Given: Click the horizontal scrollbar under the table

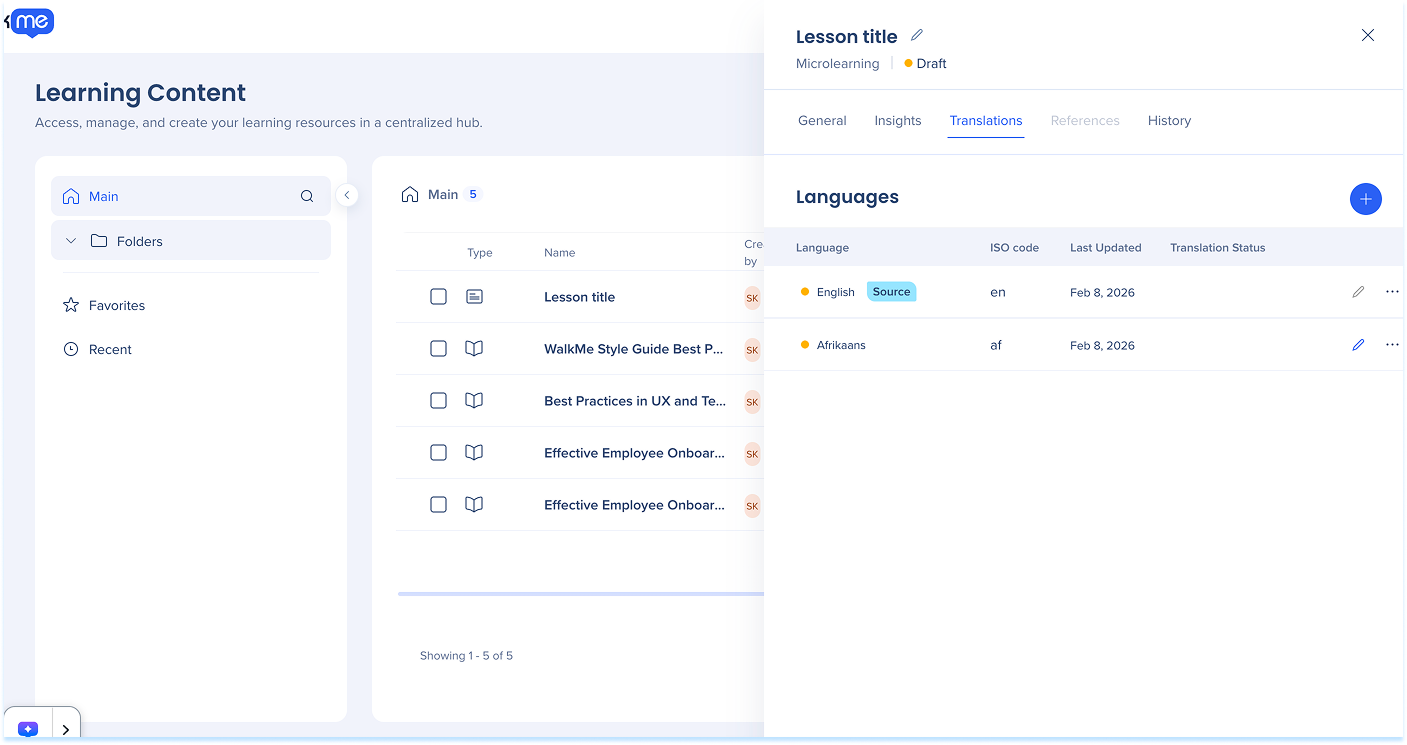Looking at the screenshot, I should click(x=580, y=594).
